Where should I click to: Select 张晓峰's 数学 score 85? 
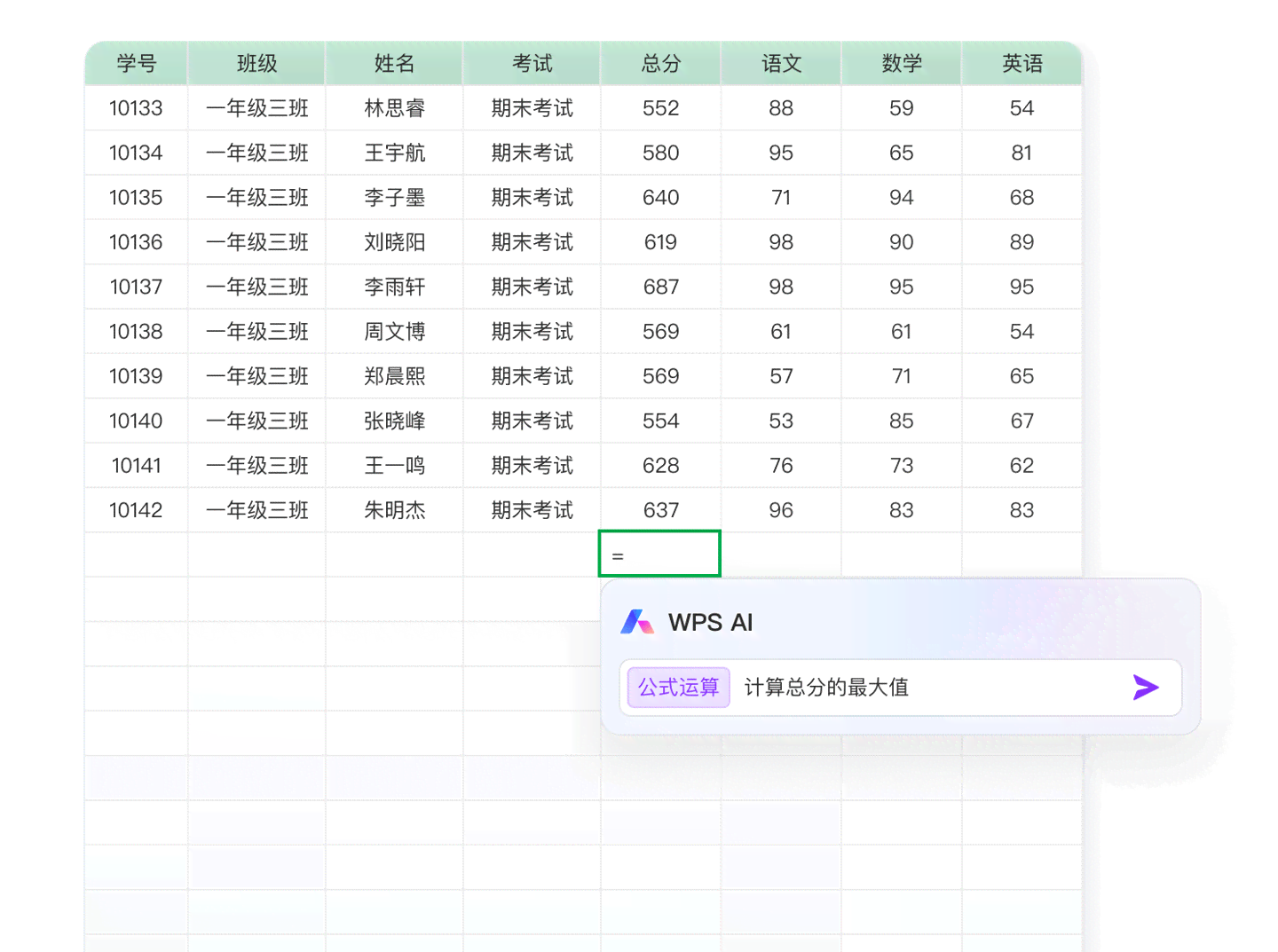[902, 421]
